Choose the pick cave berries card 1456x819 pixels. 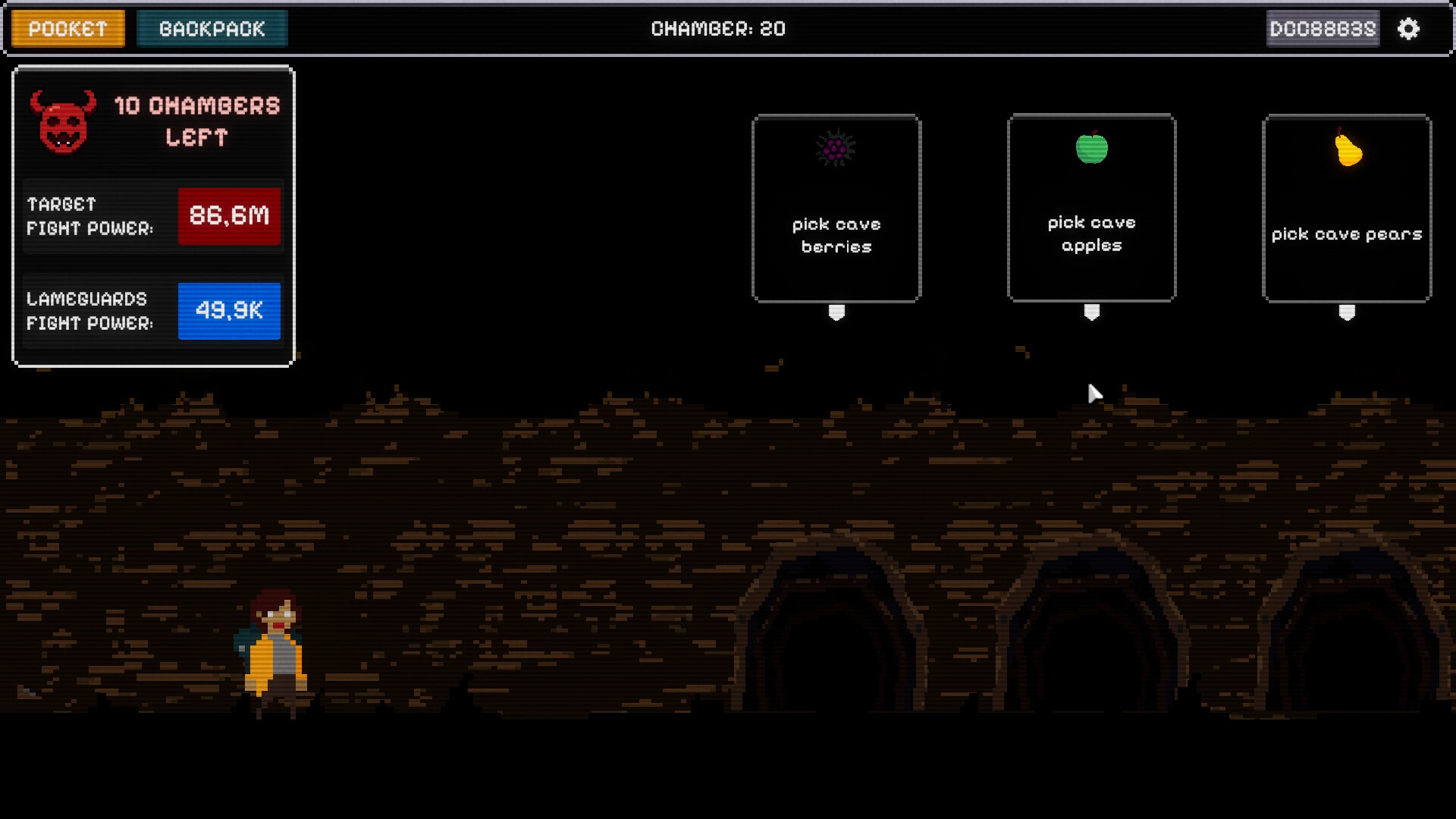click(836, 209)
